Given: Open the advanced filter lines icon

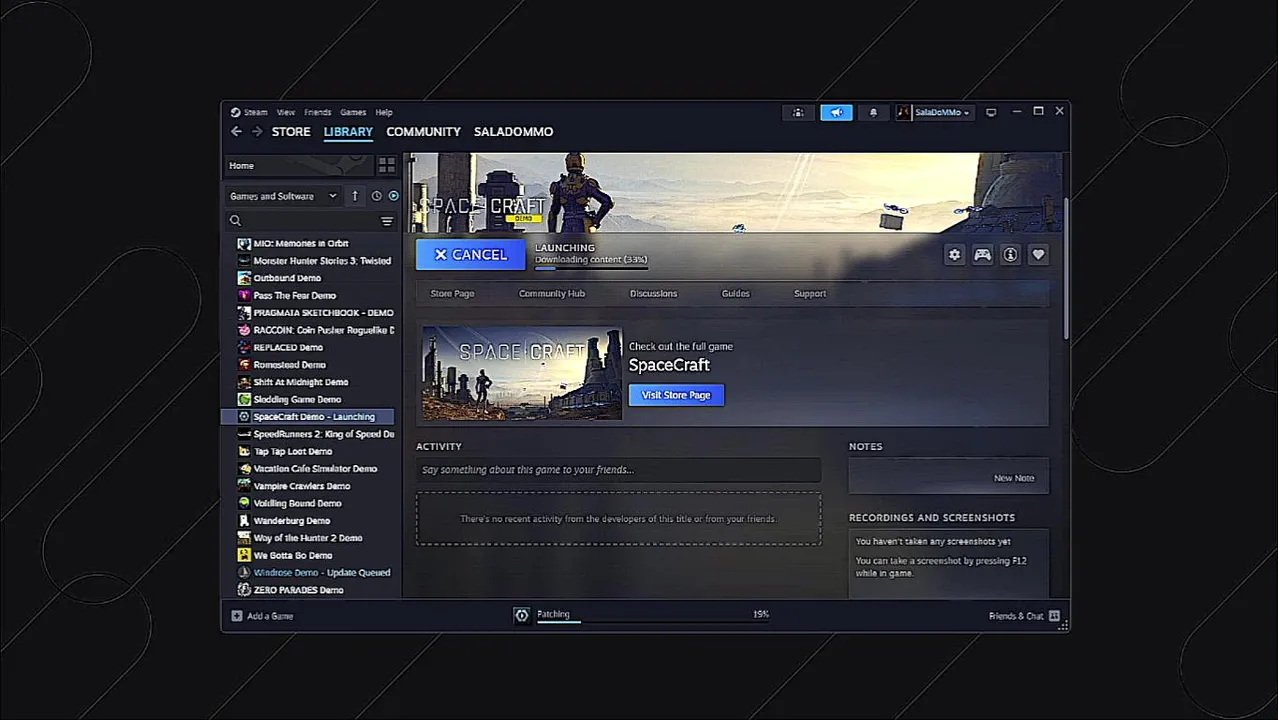Looking at the screenshot, I should 387,221.
